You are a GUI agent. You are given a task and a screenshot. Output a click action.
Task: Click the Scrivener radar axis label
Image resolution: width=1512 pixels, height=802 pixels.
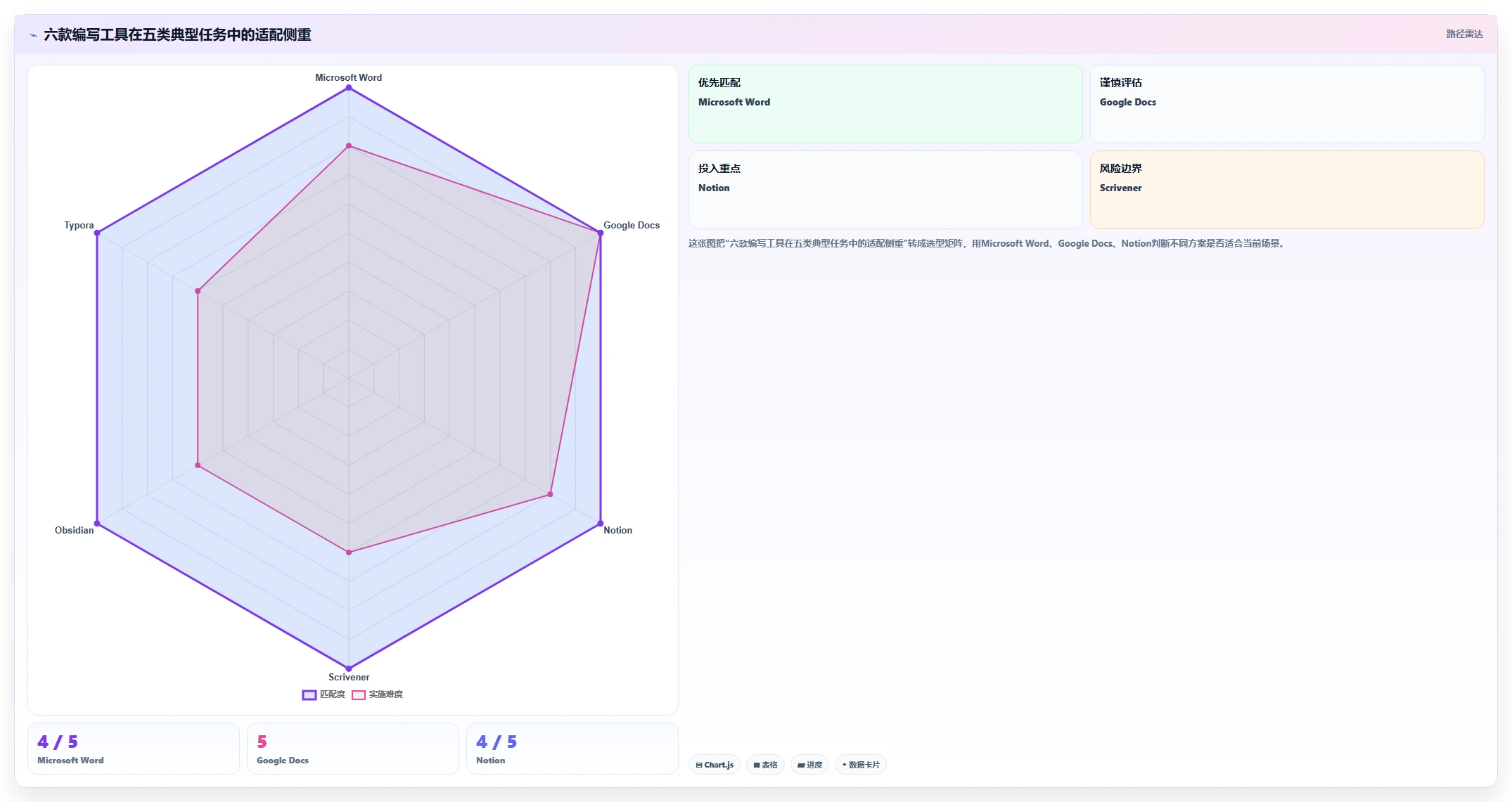tap(349, 677)
